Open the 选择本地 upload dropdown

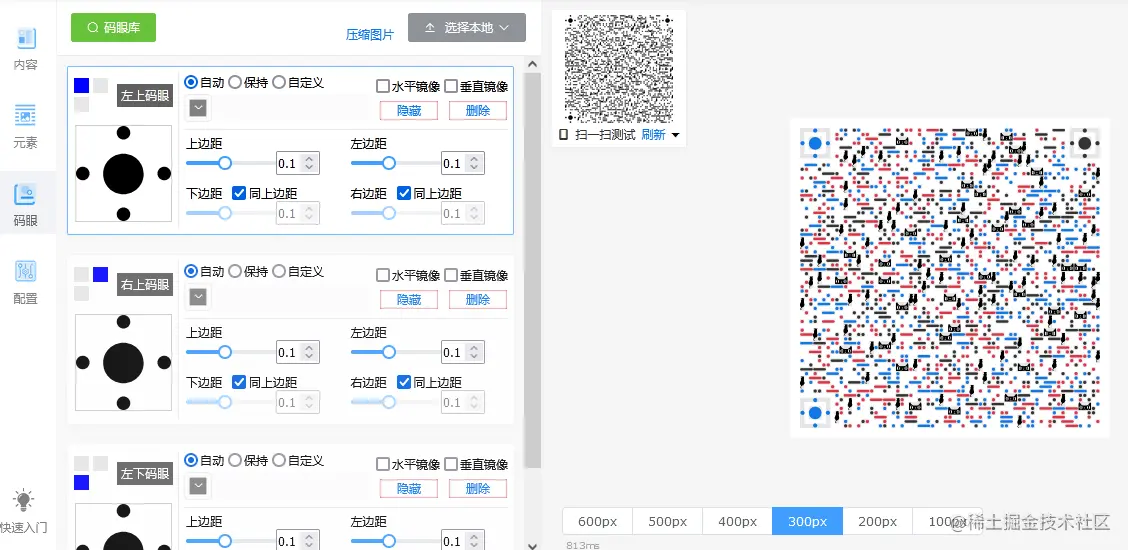pyautogui.click(x=466, y=27)
